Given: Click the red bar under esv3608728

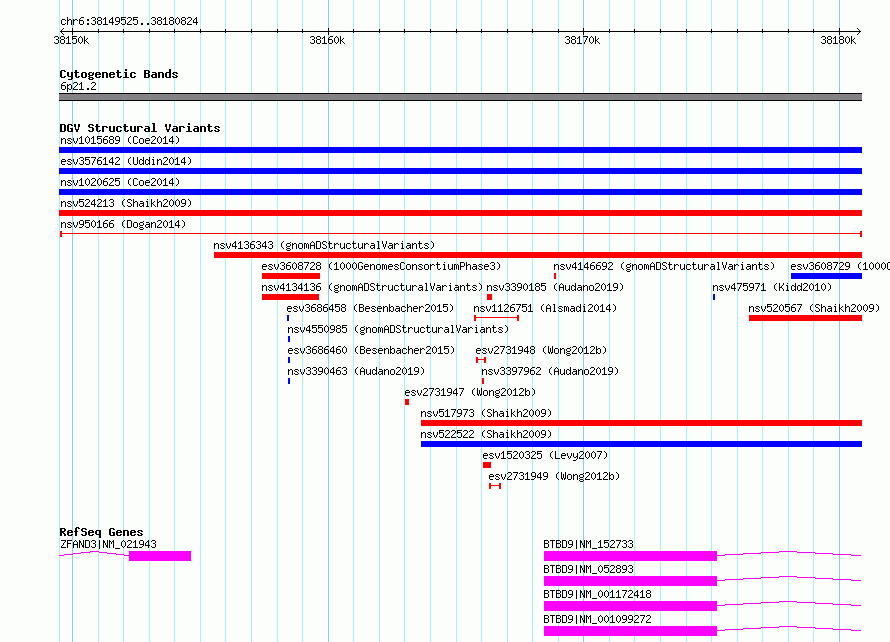Looking at the screenshot, I should tap(291, 276).
